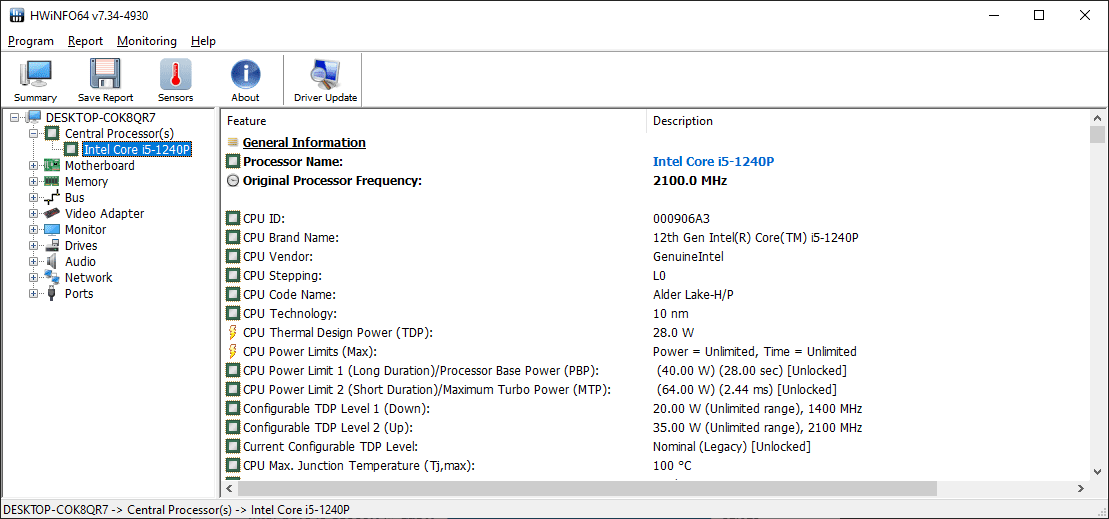
Task: Click the horizontal scrollbar right arrow
Action: pos(1081,488)
